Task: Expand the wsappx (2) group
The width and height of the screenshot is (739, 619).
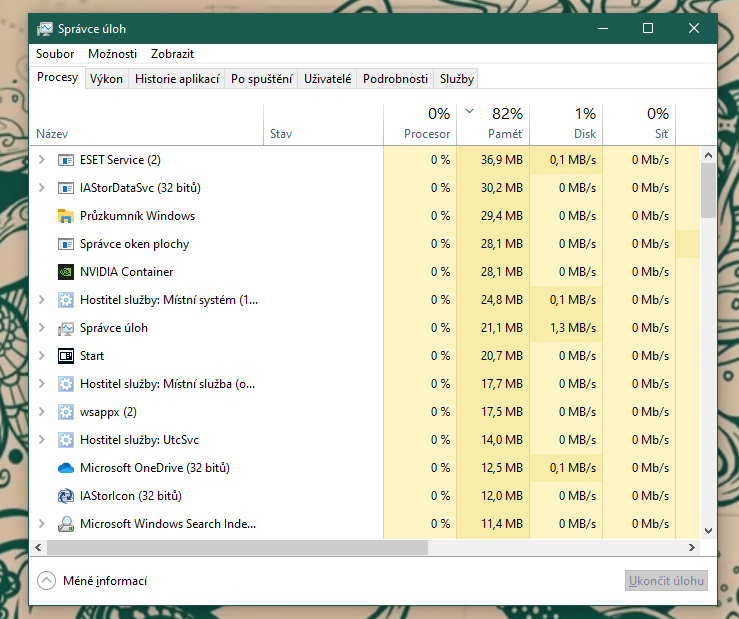Action: point(41,412)
